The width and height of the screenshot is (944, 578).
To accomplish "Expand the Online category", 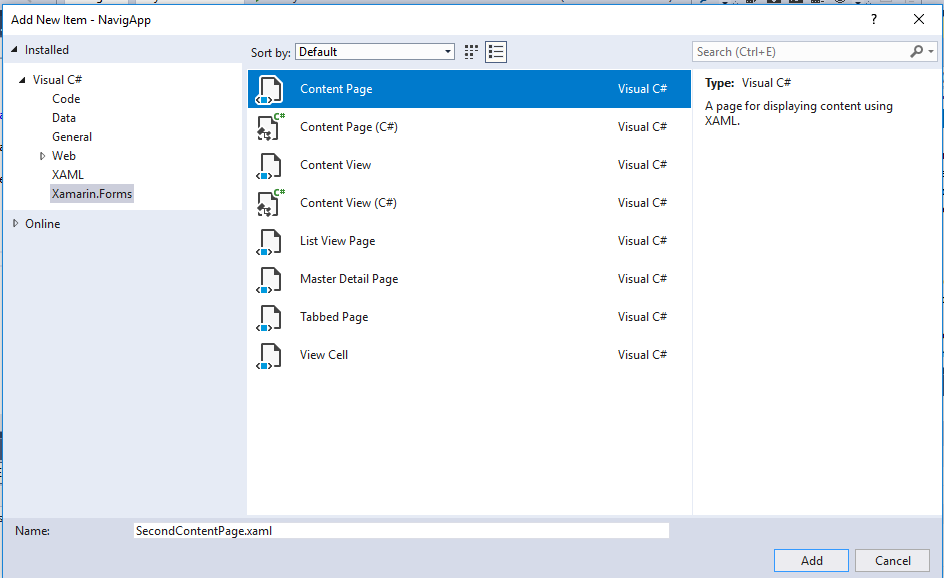I will (x=15, y=224).
